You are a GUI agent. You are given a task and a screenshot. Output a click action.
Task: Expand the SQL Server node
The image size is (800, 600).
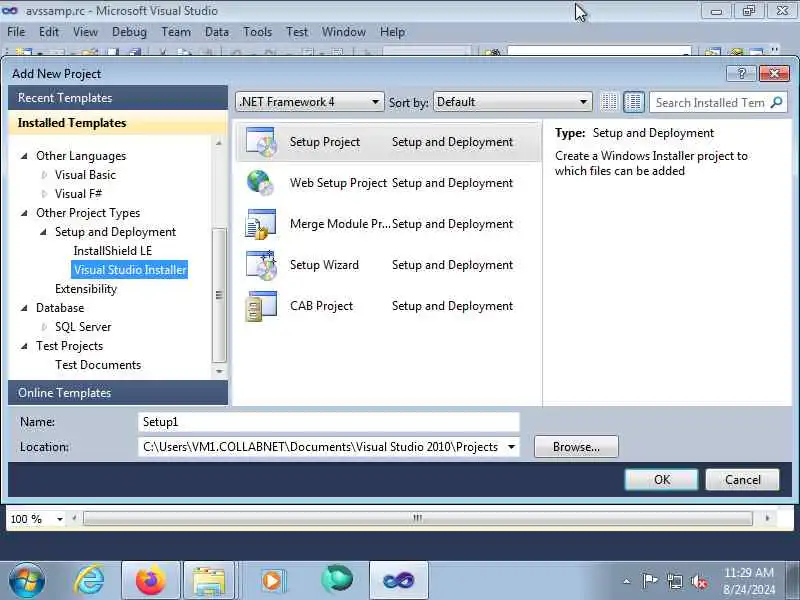tap(44, 327)
